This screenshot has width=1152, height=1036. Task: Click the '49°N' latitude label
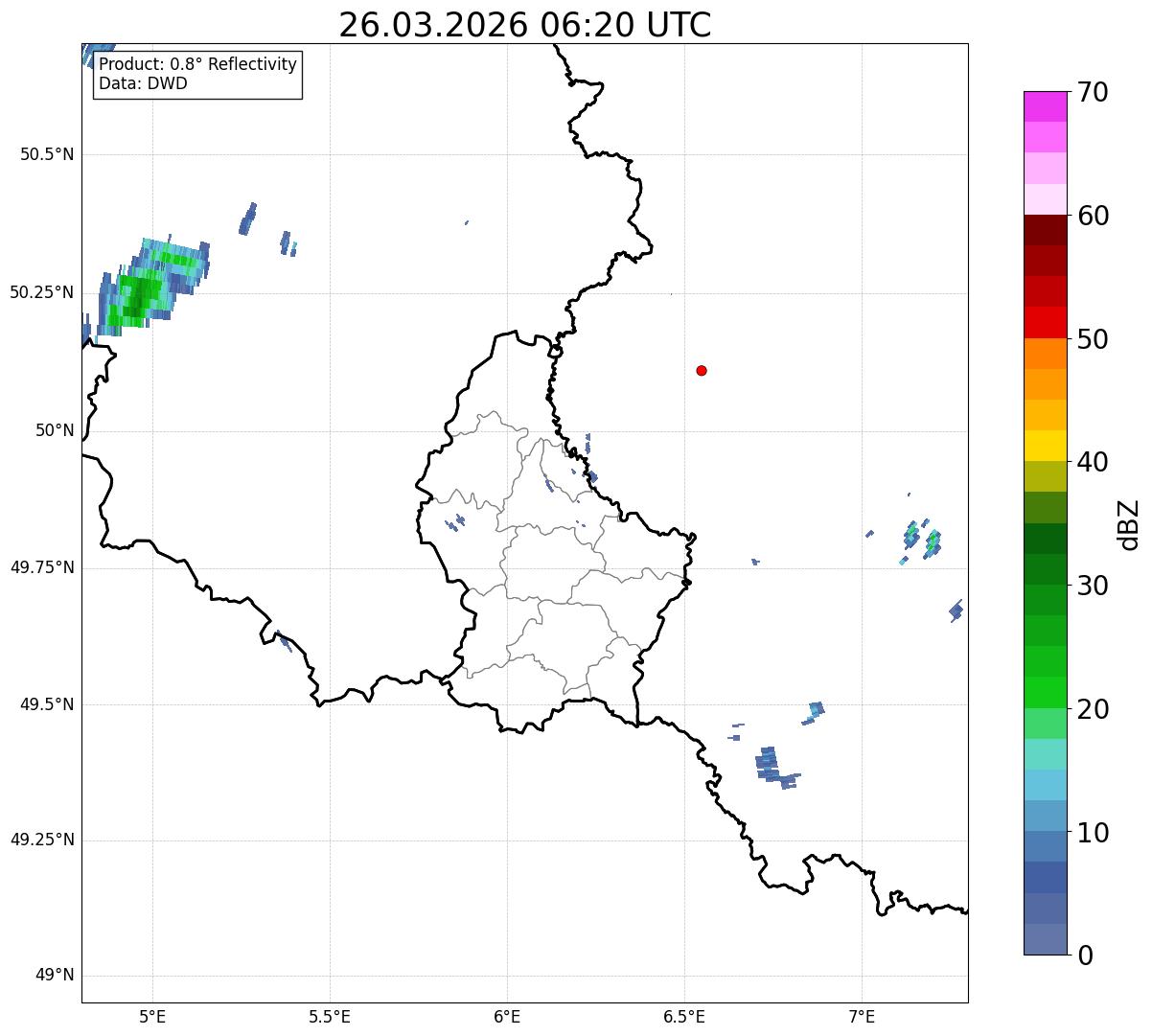point(55,976)
